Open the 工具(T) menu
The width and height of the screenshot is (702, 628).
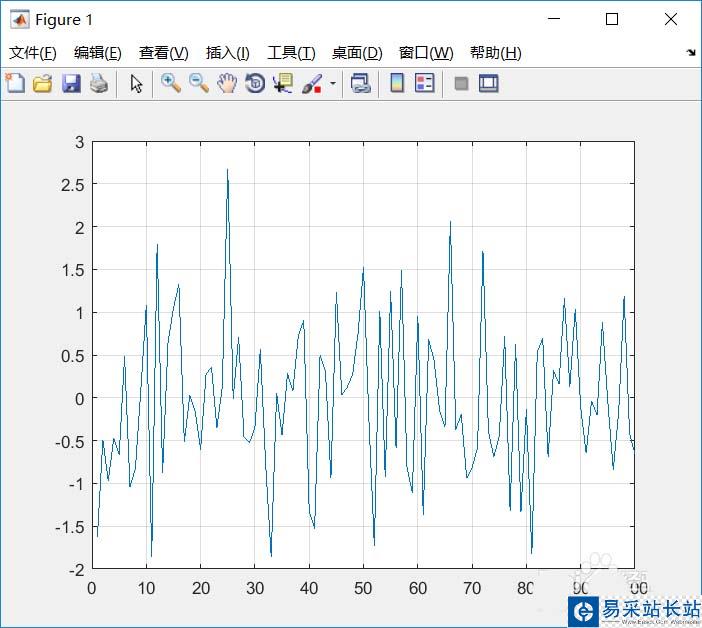click(x=291, y=53)
